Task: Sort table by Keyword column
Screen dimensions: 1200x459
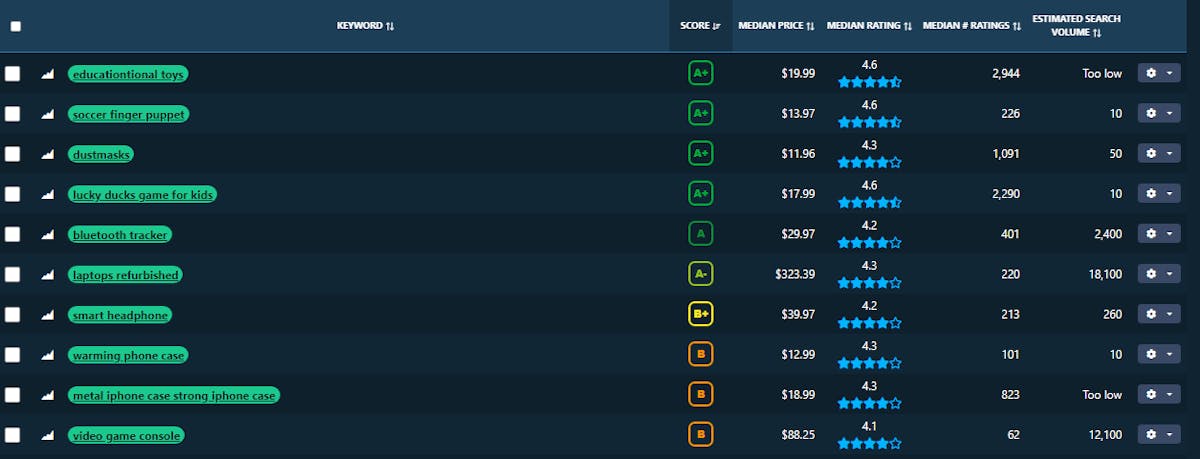Action: (365, 26)
